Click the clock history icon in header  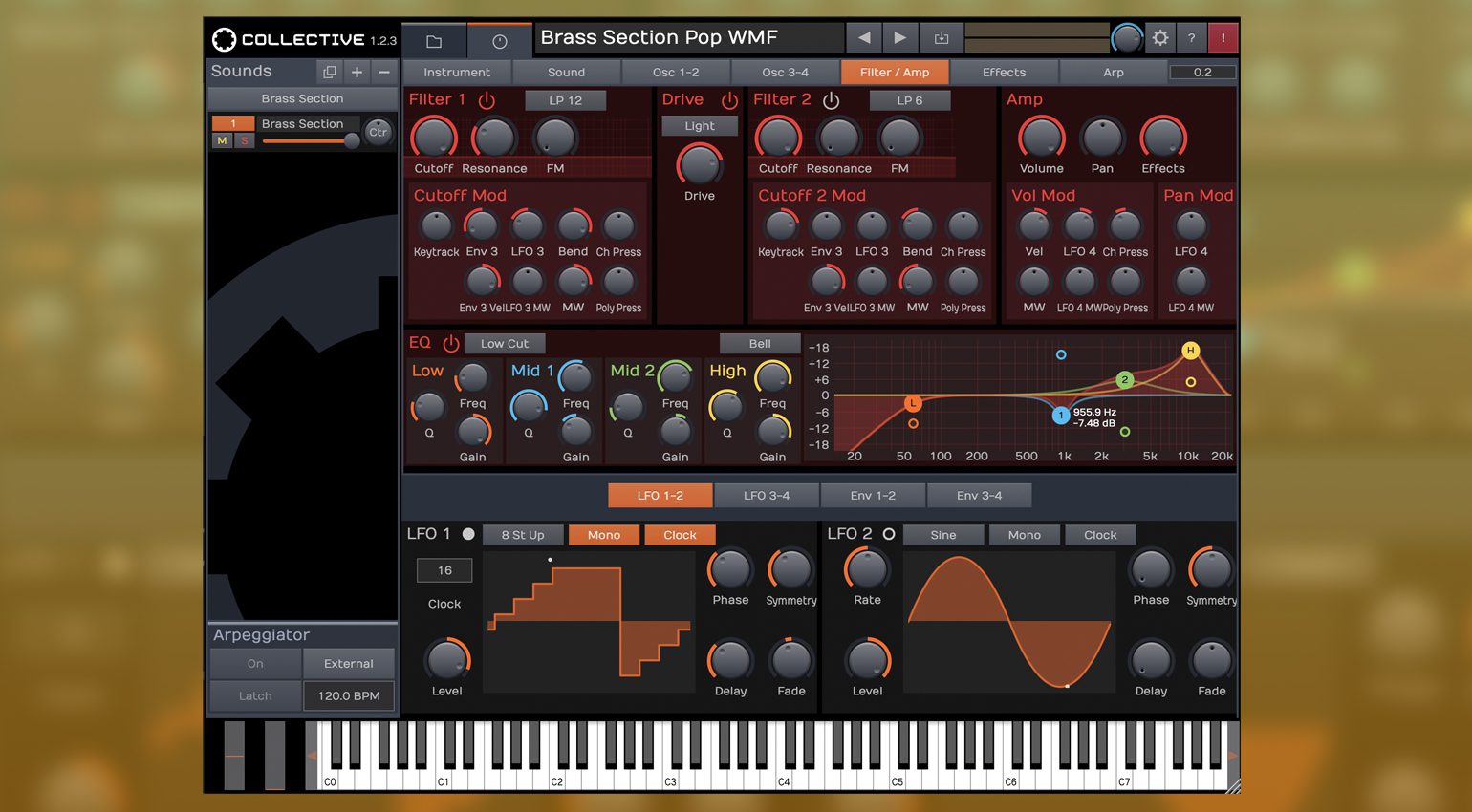[x=499, y=41]
